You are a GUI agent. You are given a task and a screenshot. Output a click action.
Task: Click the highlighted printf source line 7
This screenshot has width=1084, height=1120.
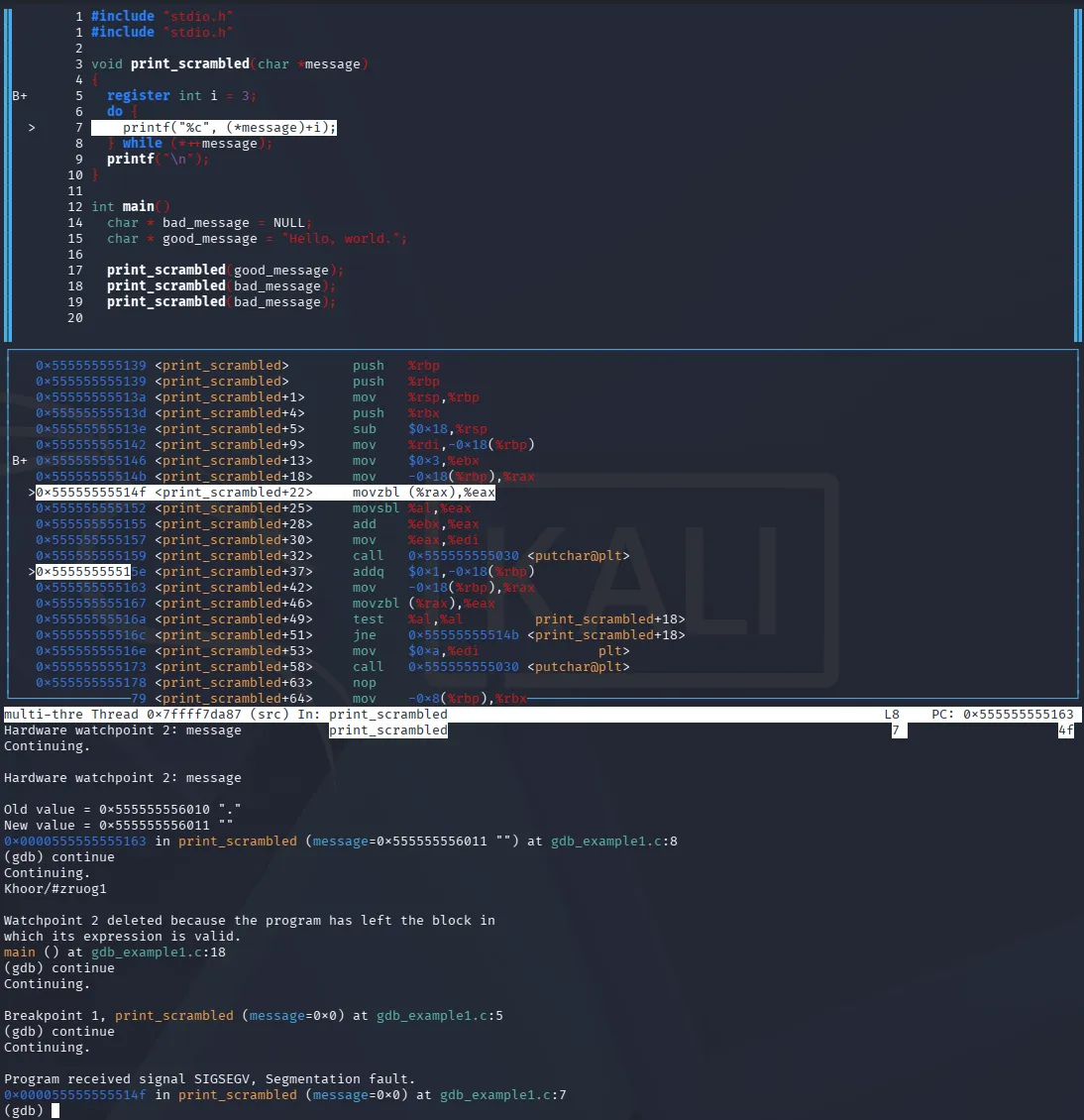tap(213, 128)
